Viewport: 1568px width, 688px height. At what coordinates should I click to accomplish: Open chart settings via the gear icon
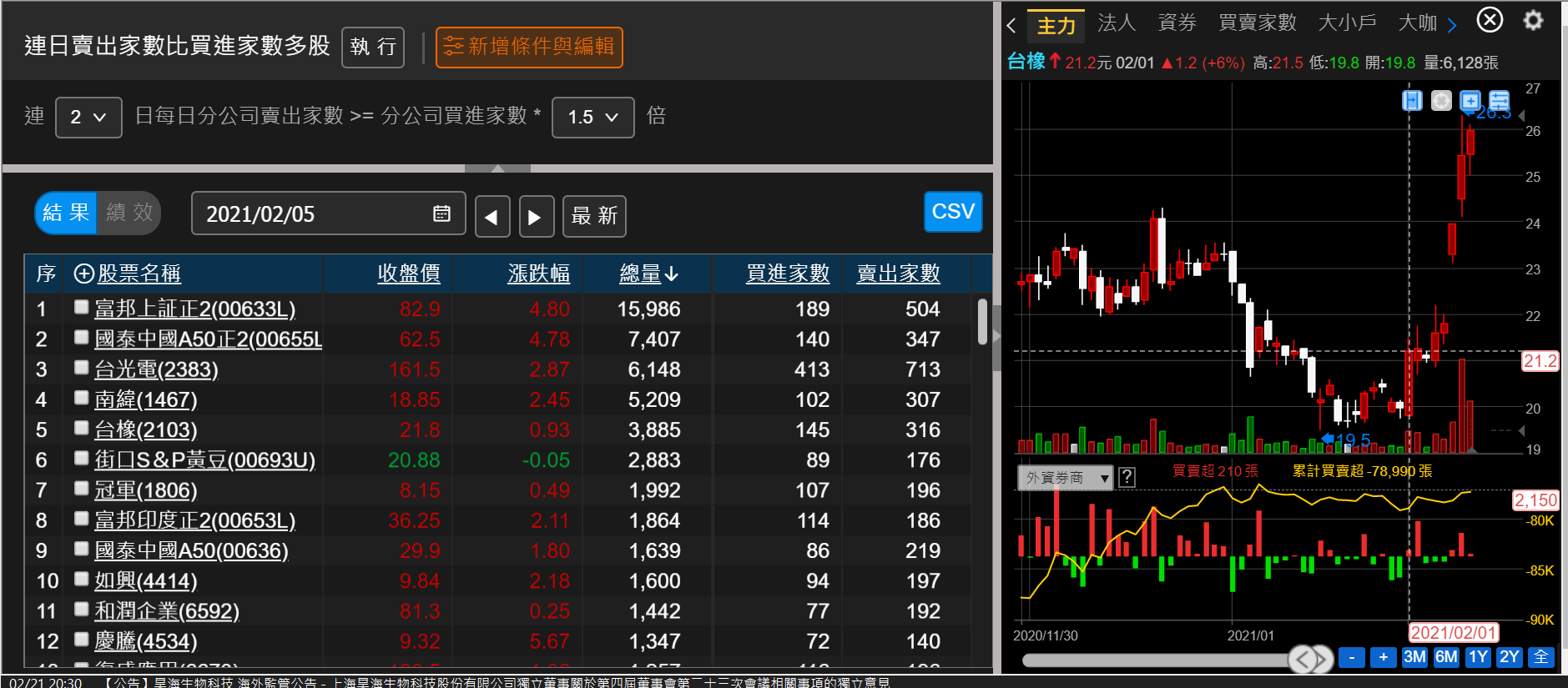click(1533, 21)
